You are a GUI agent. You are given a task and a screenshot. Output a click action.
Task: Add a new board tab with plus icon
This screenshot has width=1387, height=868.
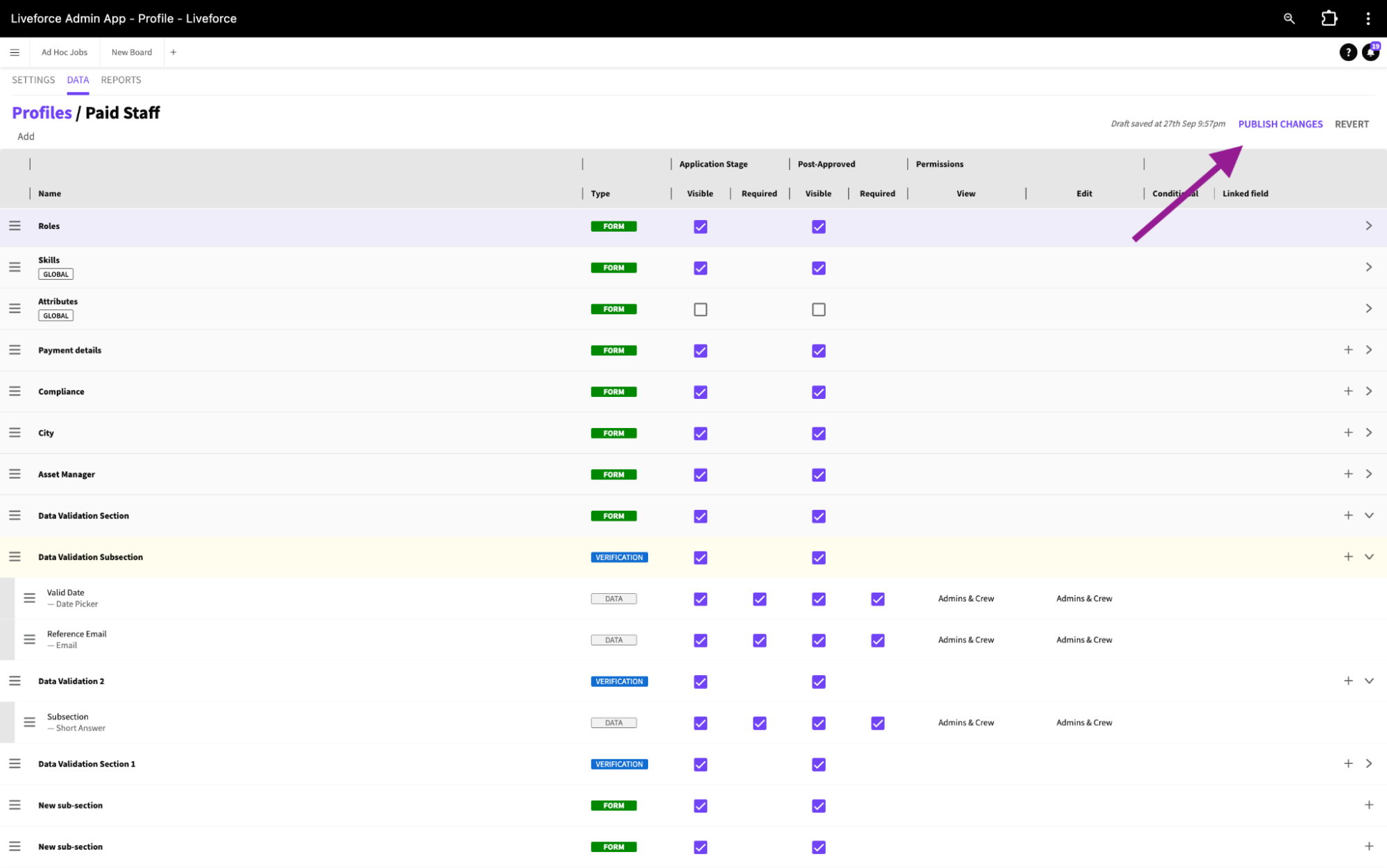click(173, 52)
